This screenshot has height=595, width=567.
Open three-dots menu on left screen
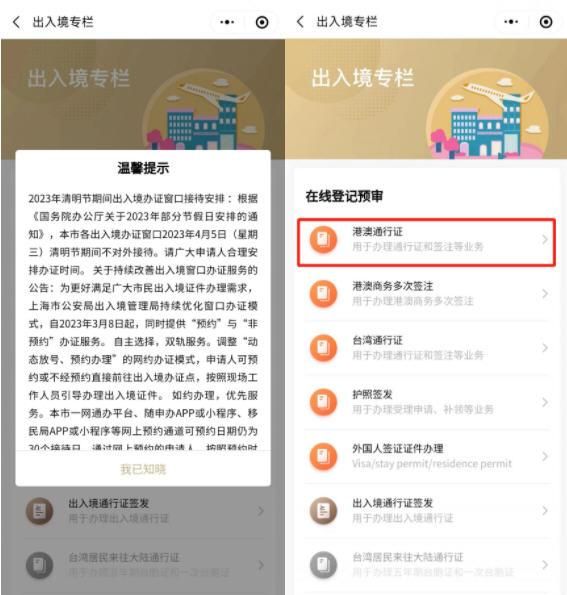227,22
